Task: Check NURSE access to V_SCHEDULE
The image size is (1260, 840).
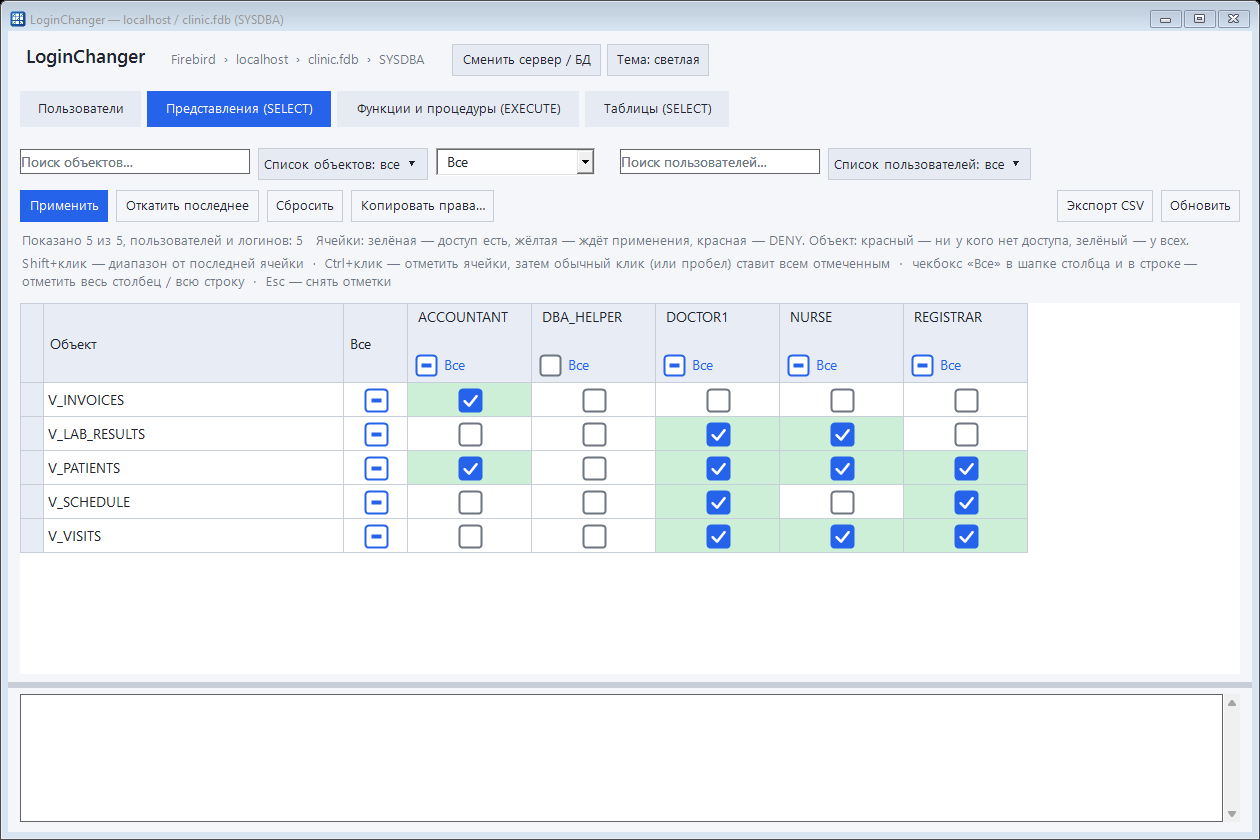Action: pyautogui.click(x=842, y=502)
